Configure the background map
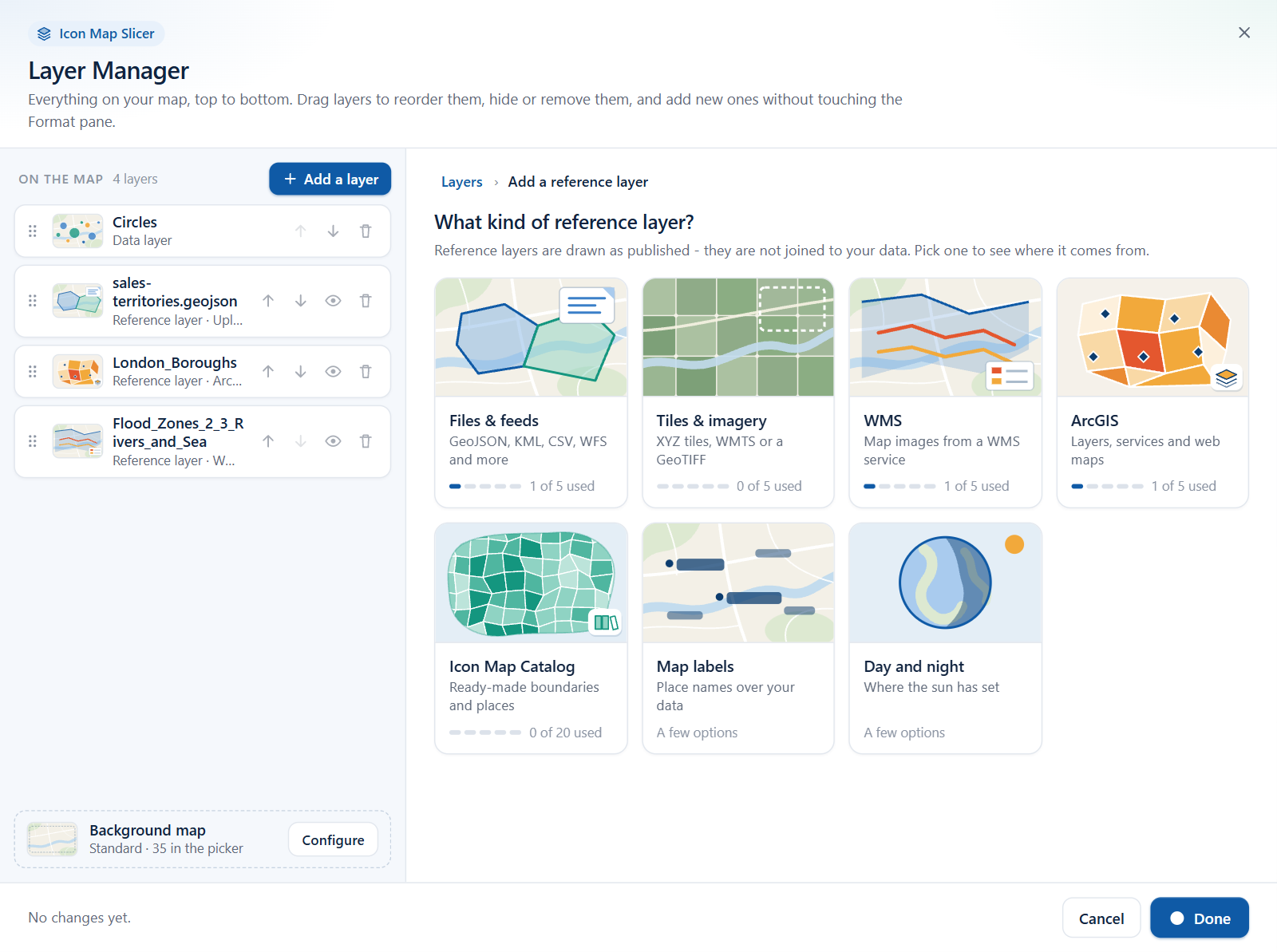1277x952 pixels. [333, 839]
